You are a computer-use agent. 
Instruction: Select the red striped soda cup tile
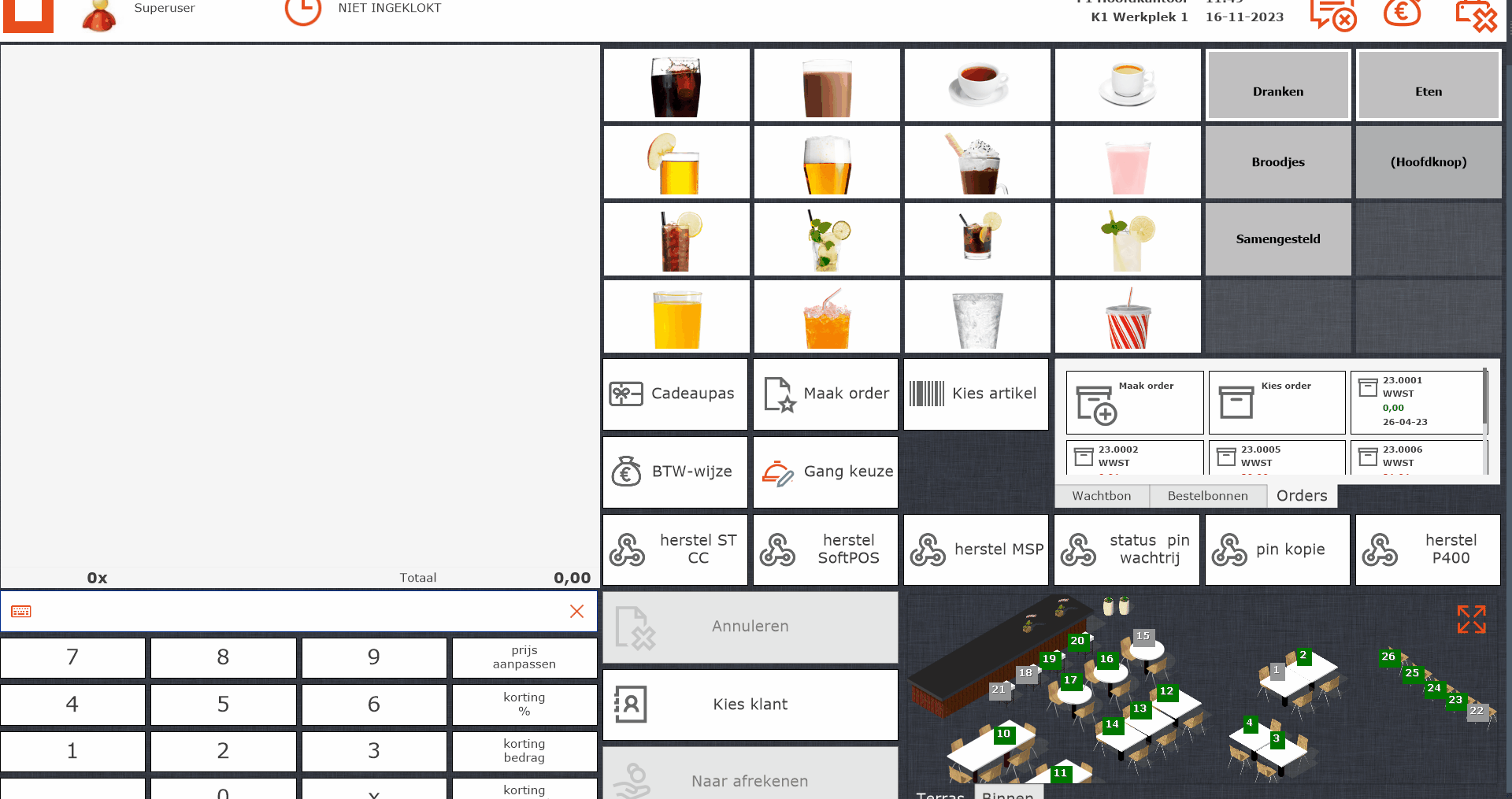[x=1128, y=316]
